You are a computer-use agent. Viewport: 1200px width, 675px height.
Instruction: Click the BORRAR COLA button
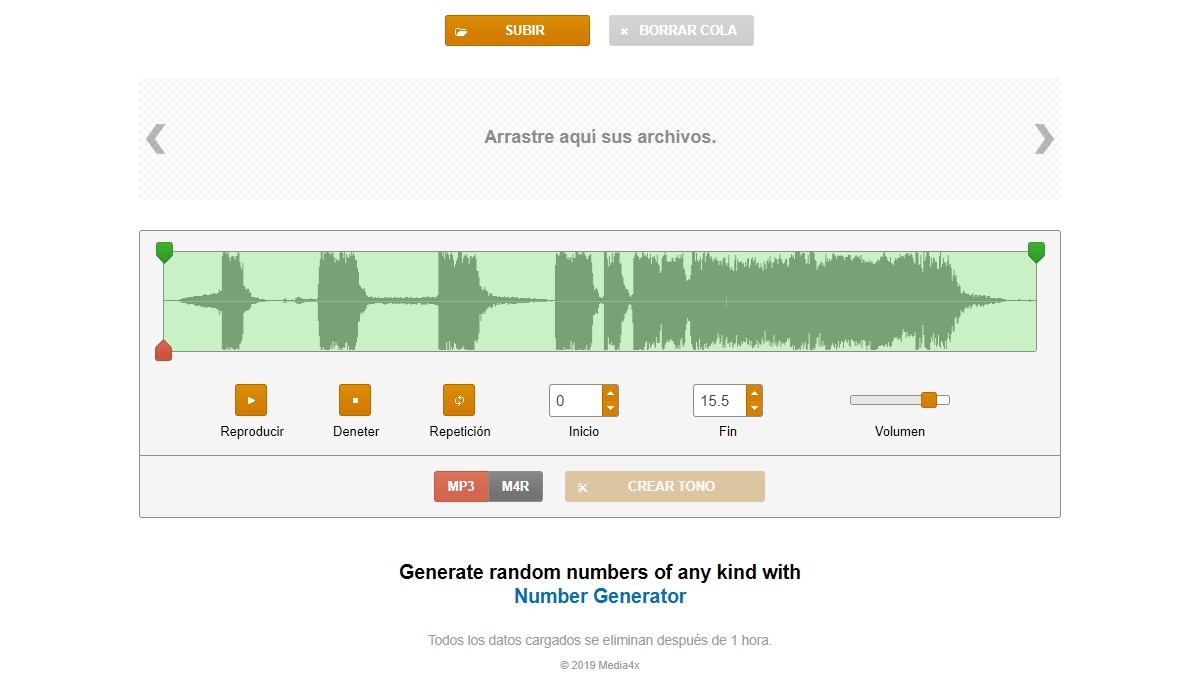[681, 31]
